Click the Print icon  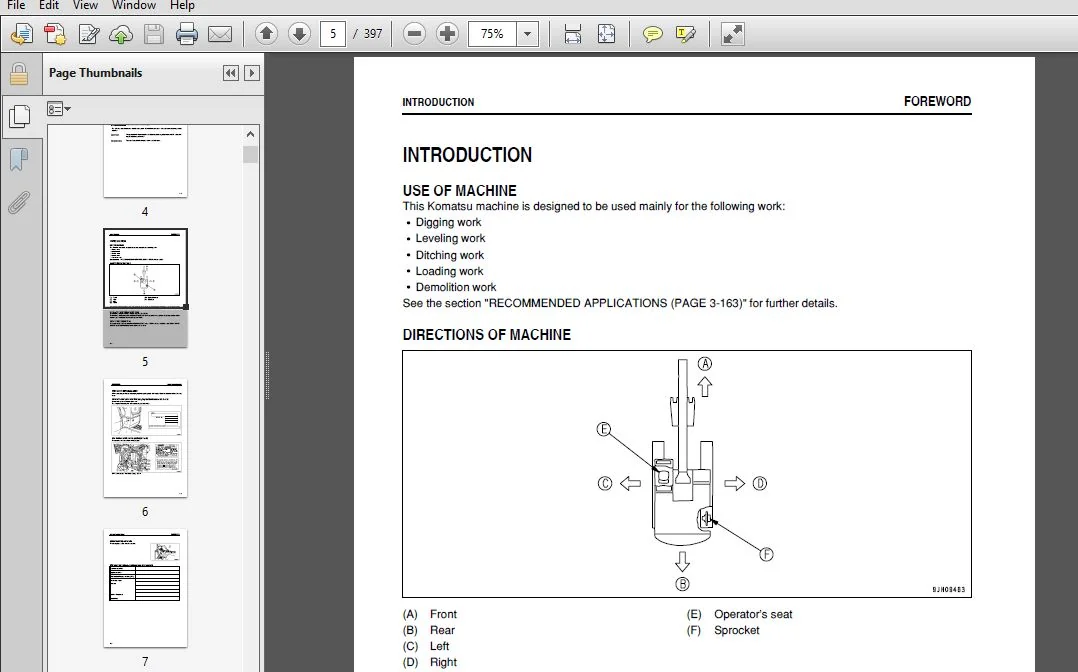[x=186, y=34]
